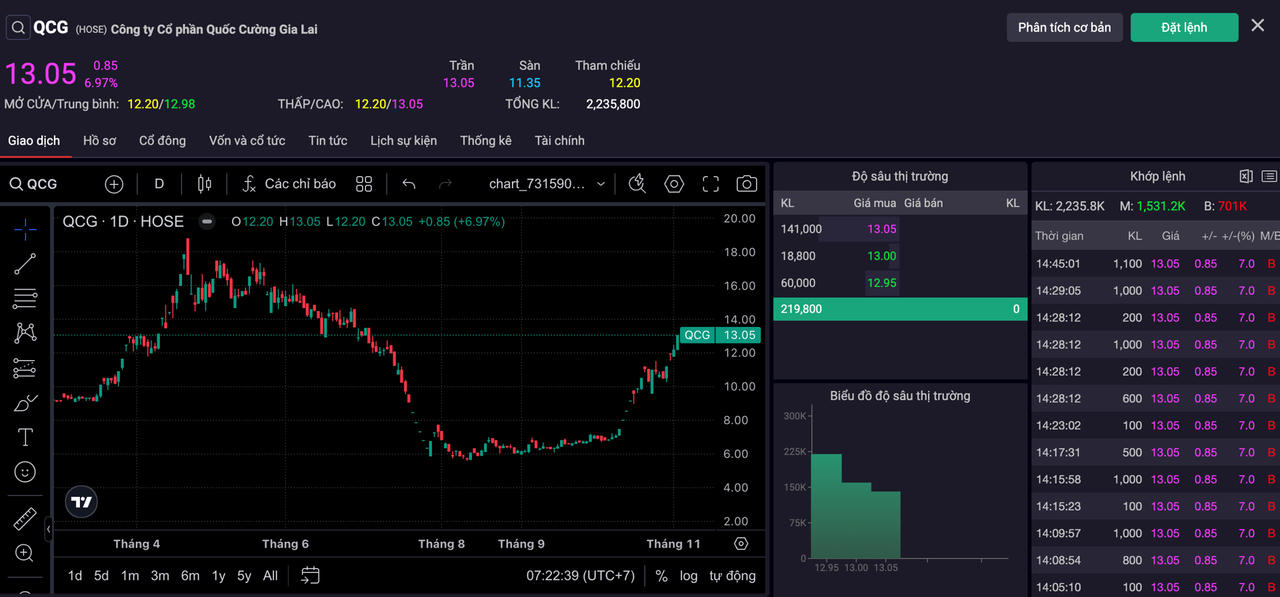Toggle auto scale (tự động)

[732, 576]
